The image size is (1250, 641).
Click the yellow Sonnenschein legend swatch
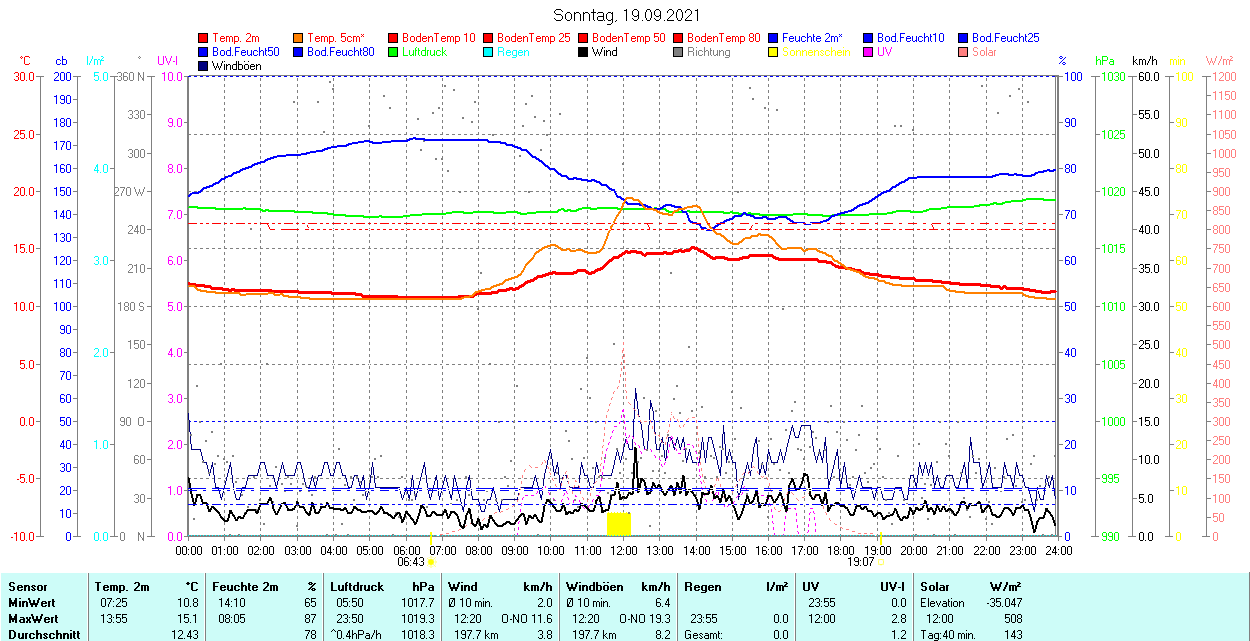[773, 52]
